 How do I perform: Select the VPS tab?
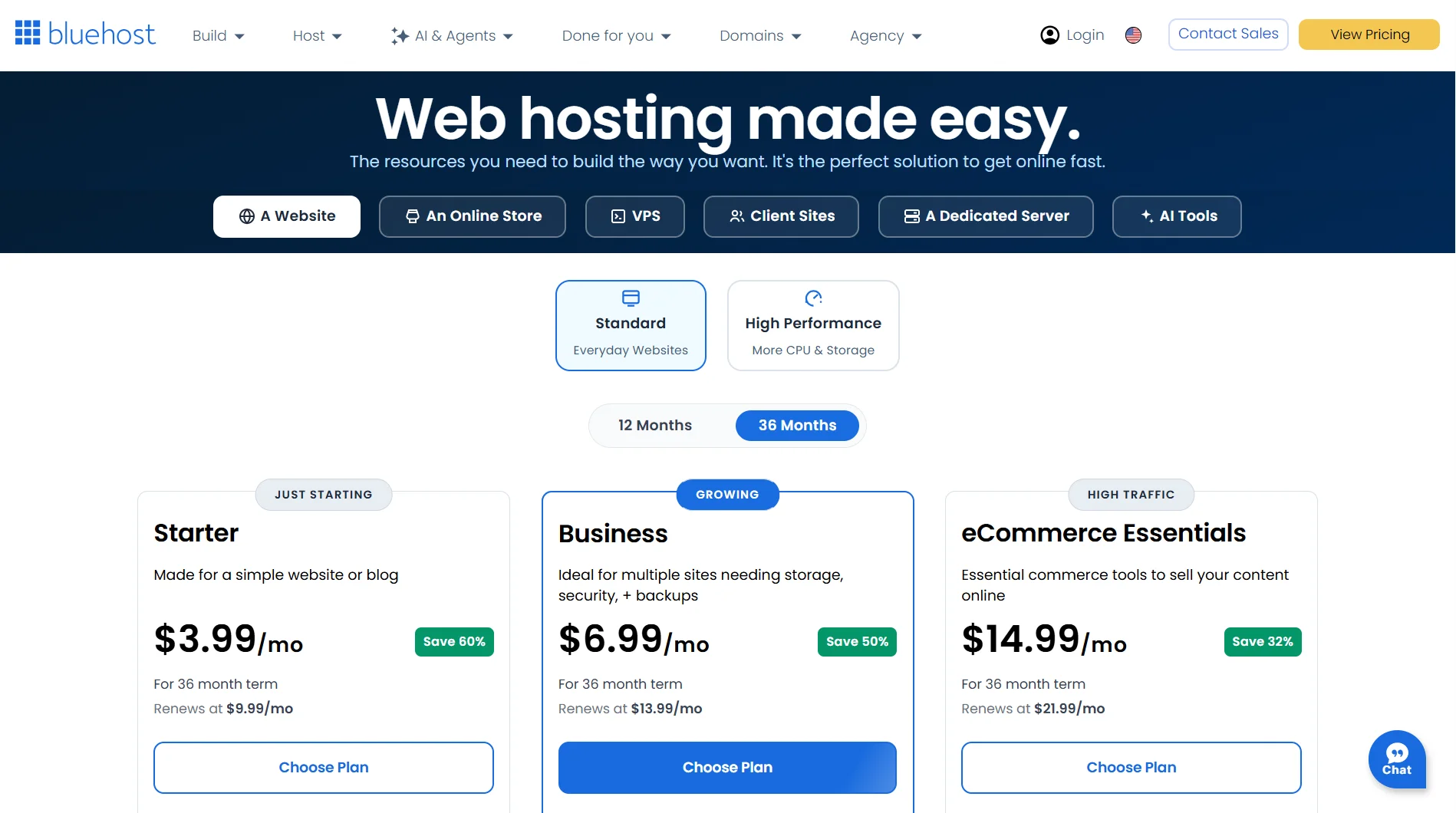[x=635, y=216]
